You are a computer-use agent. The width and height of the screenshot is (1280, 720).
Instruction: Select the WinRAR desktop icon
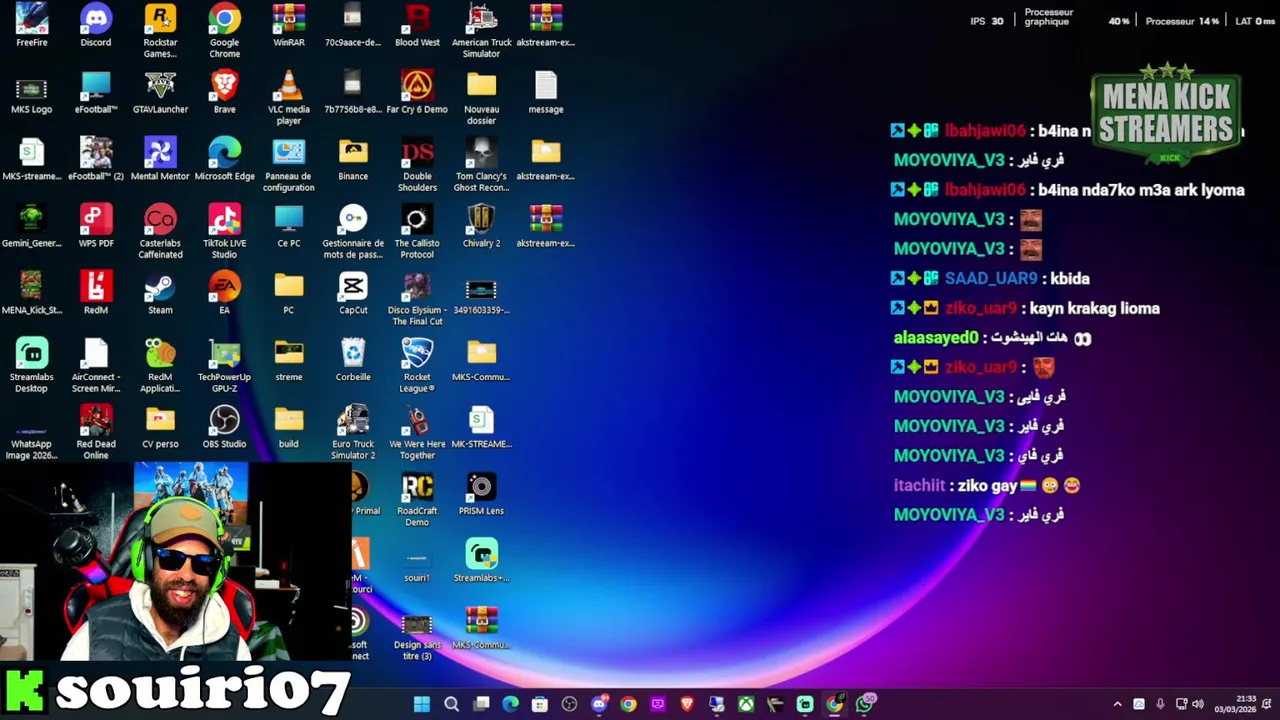(x=289, y=26)
